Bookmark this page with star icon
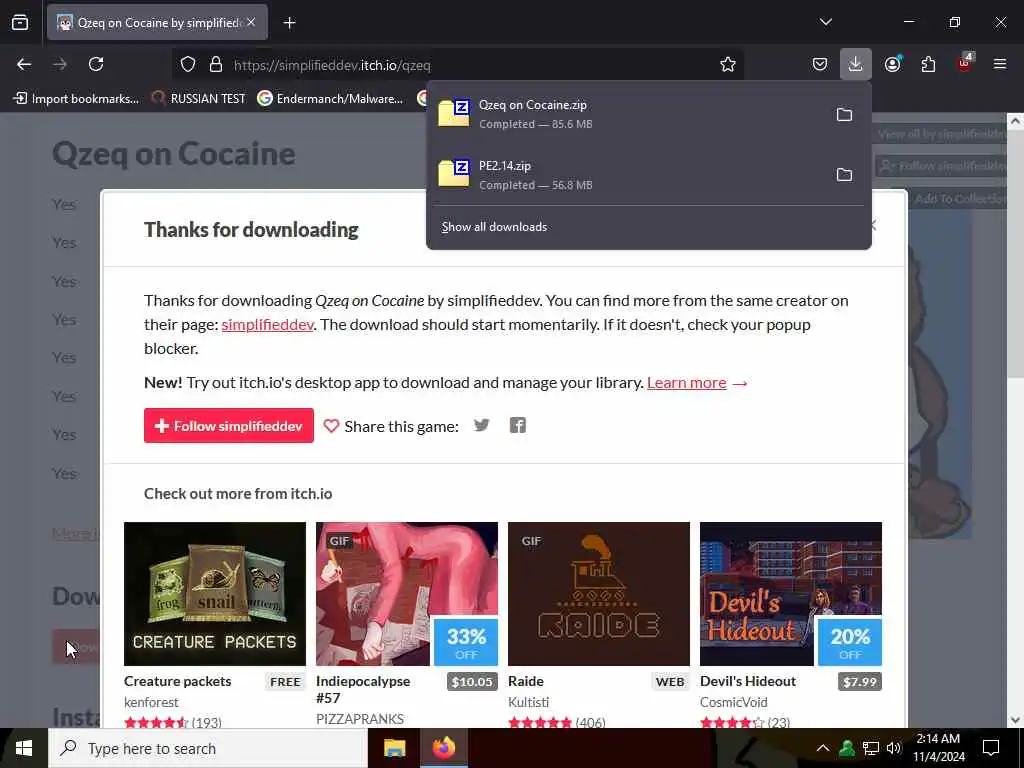The width and height of the screenshot is (1024, 768). coord(728,64)
